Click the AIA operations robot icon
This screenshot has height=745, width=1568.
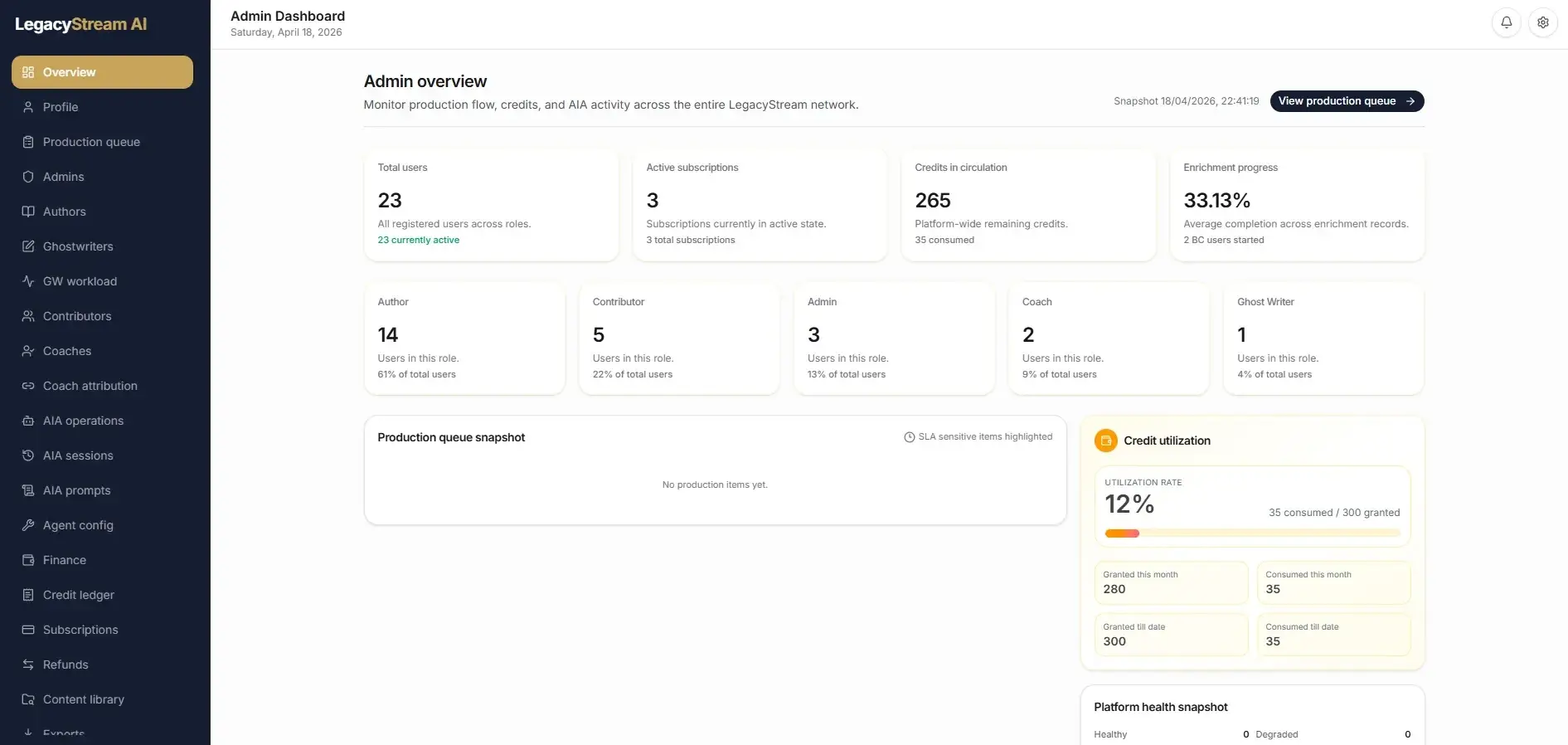[28, 421]
